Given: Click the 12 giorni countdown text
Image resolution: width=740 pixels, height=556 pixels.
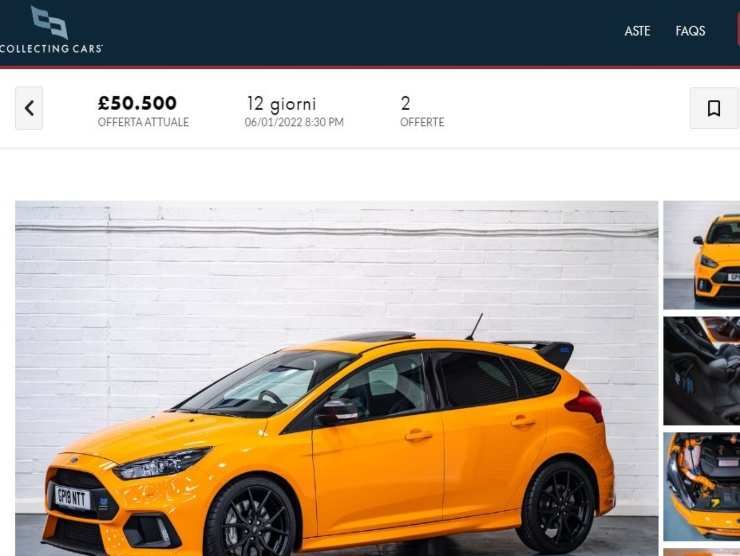Looking at the screenshot, I should point(281,103).
